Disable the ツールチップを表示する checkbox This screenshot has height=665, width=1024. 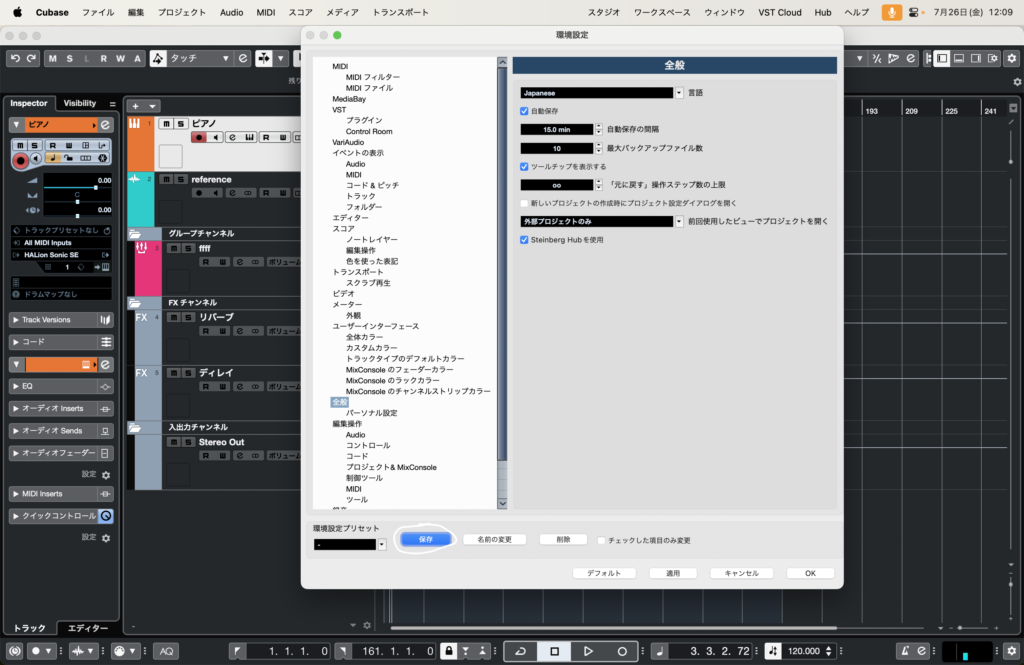click(x=525, y=166)
